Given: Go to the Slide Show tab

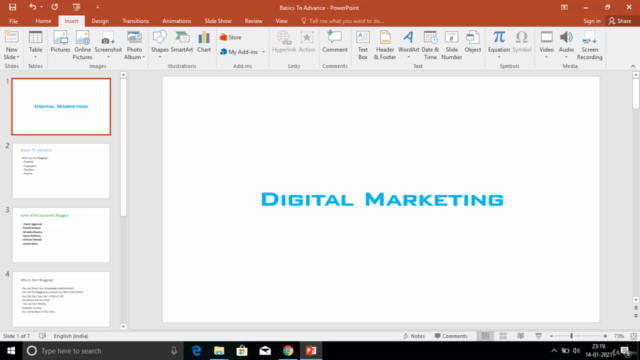Looking at the screenshot, I should (218, 21).
